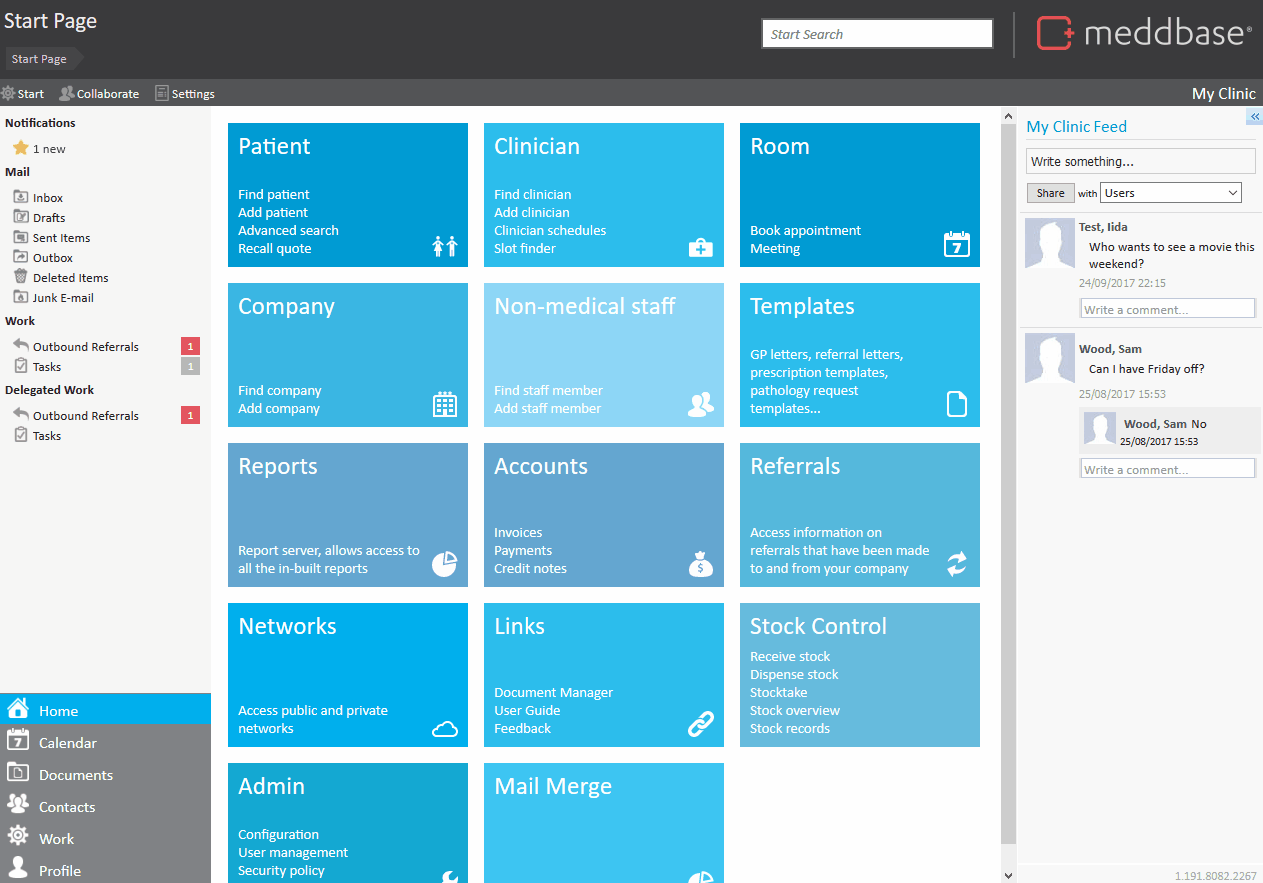The height and width of the screenshot is (883, 1263).
Task: Click the cloud icon in Networks tile
Action: coord(445,729)
